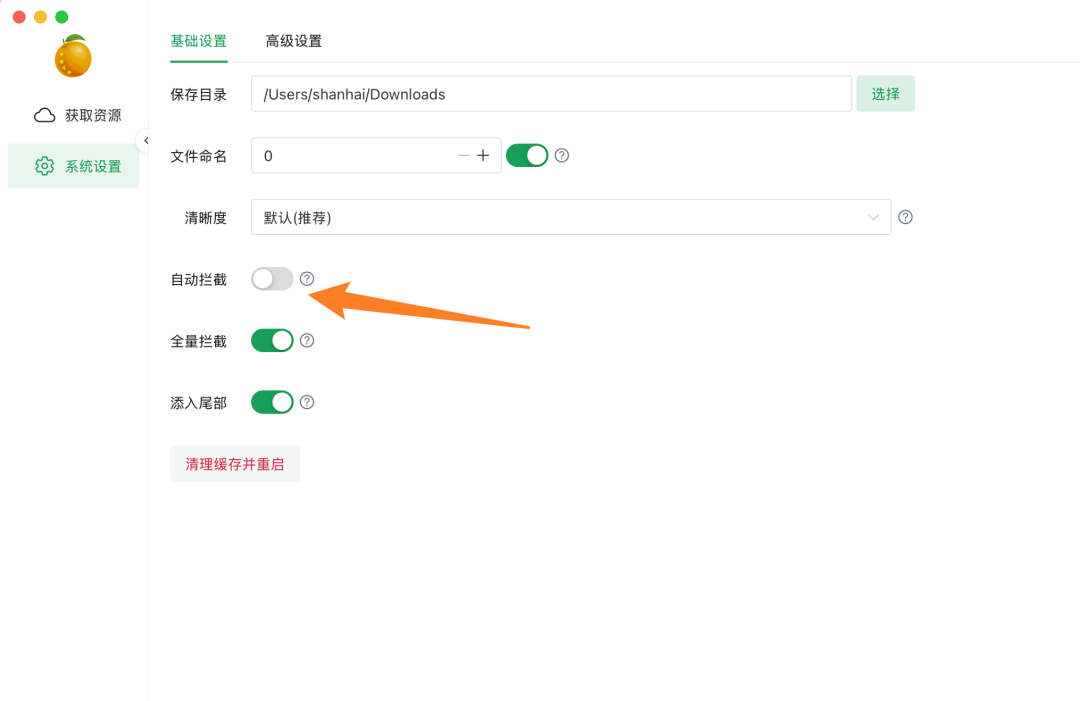1080x701 pixels.
Task: Enable the 自动拦截 switch
Action: coord(272,279)
